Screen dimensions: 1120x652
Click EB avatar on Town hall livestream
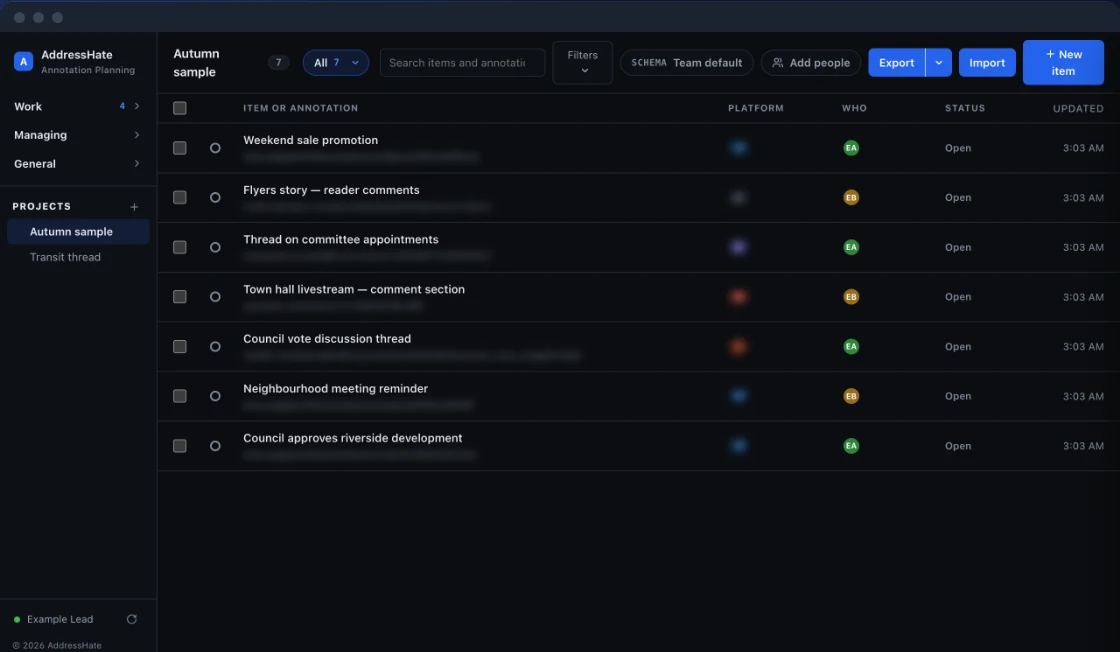(x=851, y=296)
